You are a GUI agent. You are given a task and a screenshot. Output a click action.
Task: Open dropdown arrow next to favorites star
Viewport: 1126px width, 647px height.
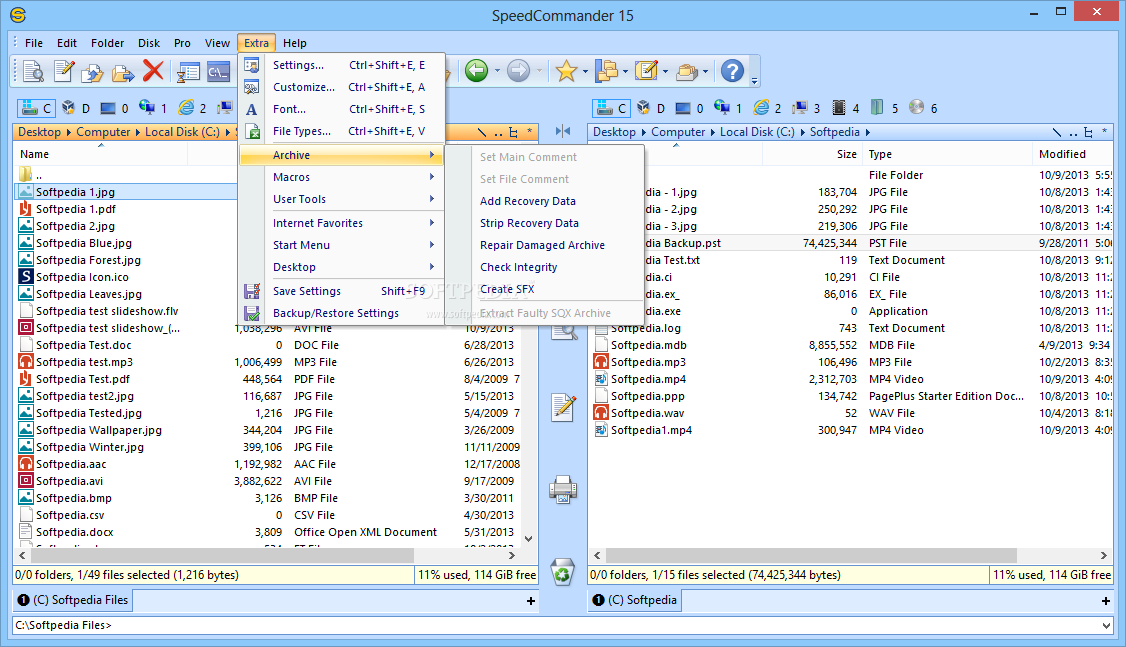click(x=585, y=71)
